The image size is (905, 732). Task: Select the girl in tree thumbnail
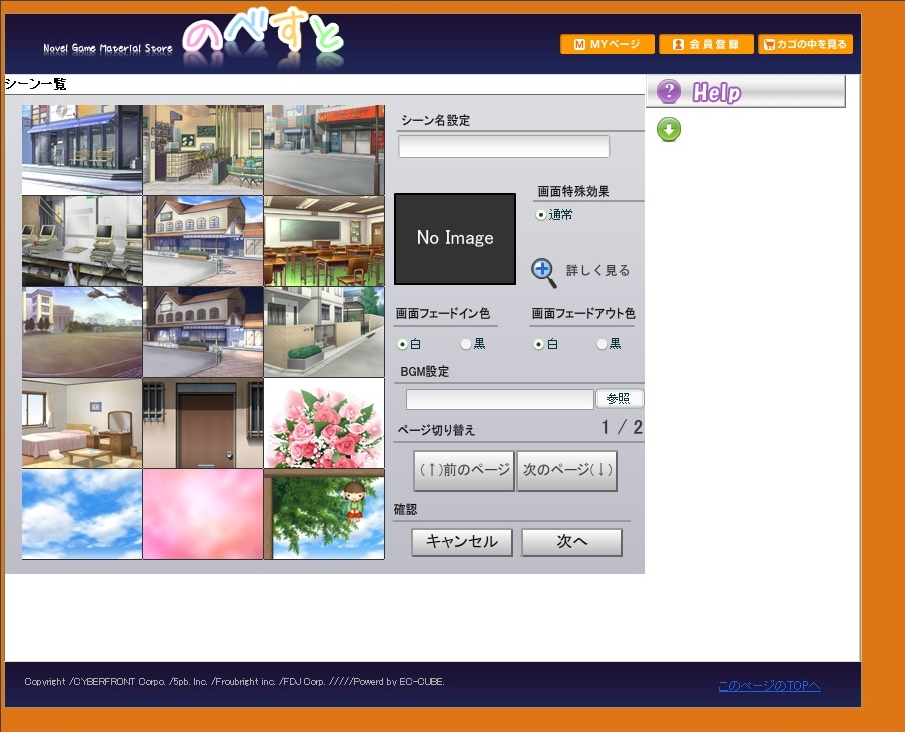324,514
